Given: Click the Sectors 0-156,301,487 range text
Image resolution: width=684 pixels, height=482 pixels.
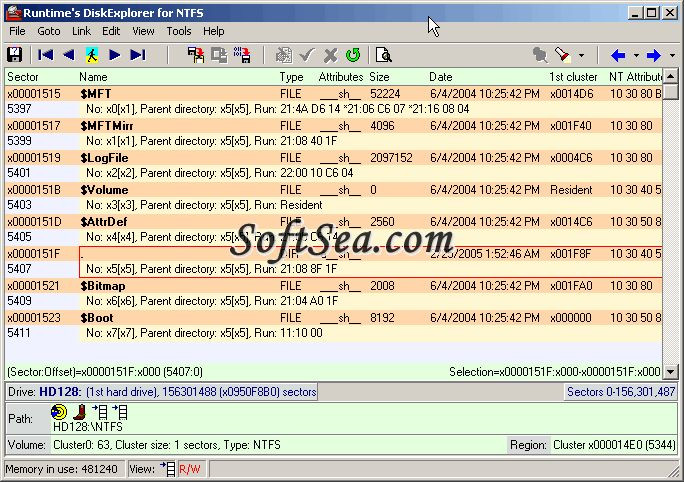Looking at the screenshot, I should (621, 392).
